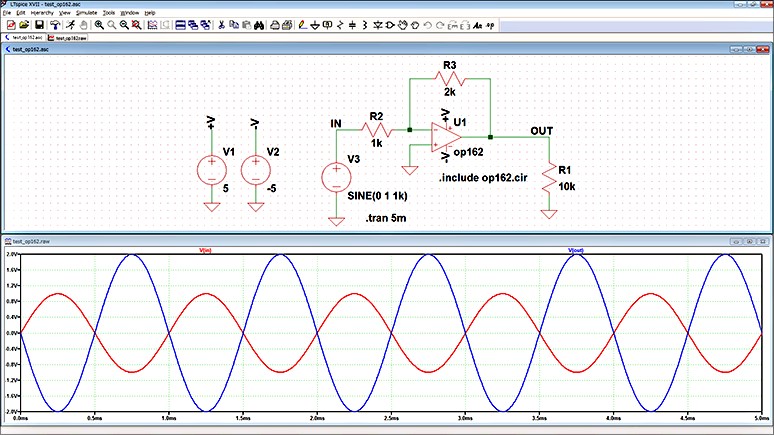Click the Text 'Aa' tool icon
Viewport: 774px width, 435px height.
coord(478,24)
